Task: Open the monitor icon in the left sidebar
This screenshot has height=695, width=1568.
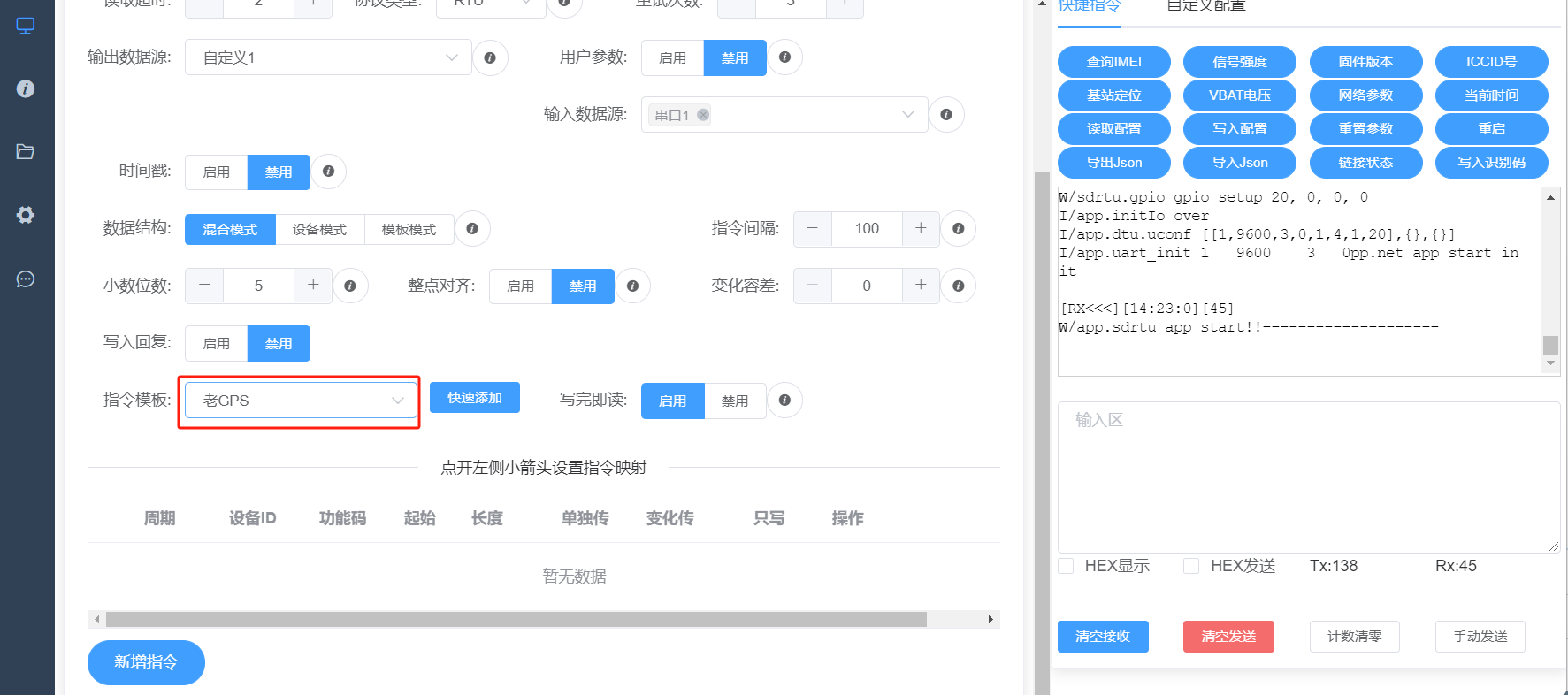Action: [26, 26]
